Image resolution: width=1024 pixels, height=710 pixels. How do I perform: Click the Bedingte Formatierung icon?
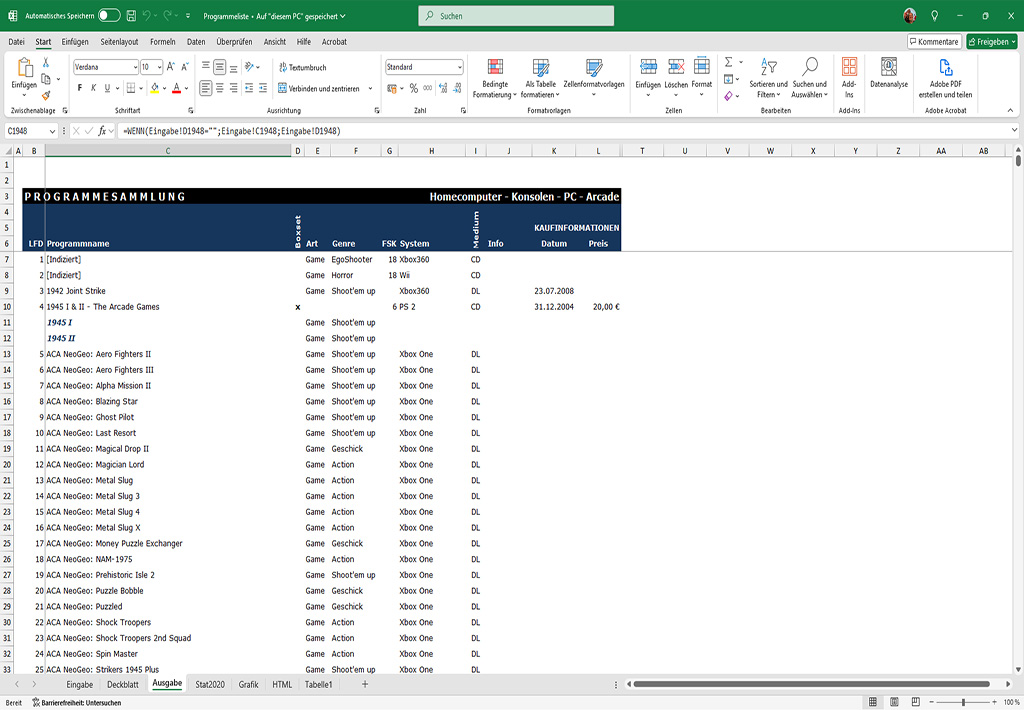click(493, 68)
